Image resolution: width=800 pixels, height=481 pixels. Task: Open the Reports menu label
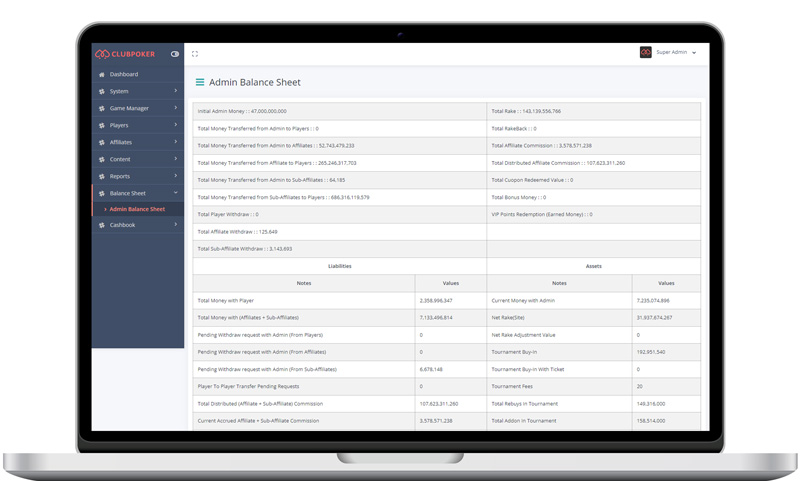point(119,176)
